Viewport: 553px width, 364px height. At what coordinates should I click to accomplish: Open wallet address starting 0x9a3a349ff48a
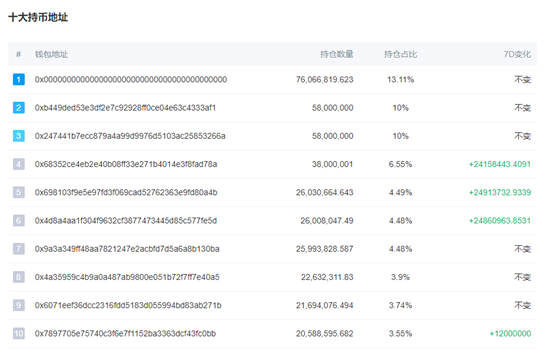(x=127, y=249)
